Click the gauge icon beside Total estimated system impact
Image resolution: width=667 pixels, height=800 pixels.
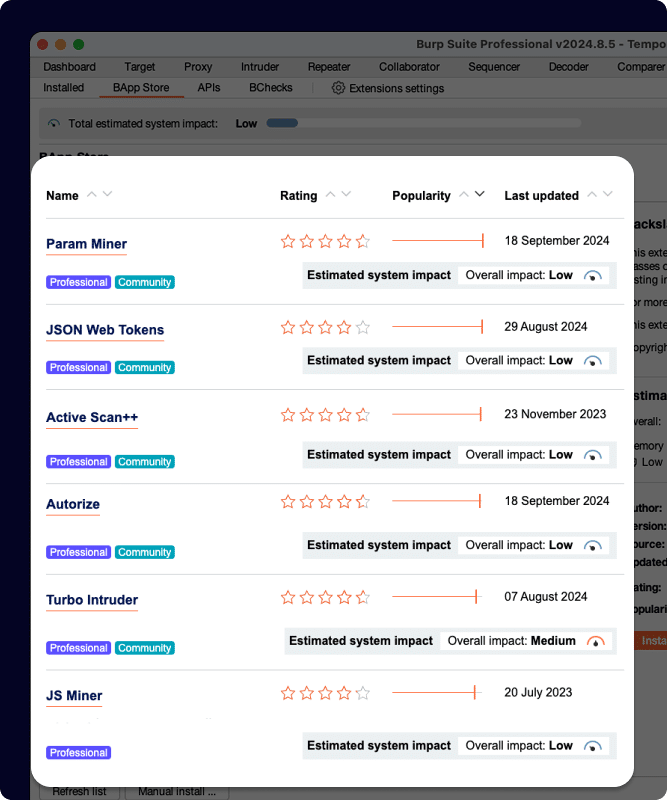coord(54,124)
